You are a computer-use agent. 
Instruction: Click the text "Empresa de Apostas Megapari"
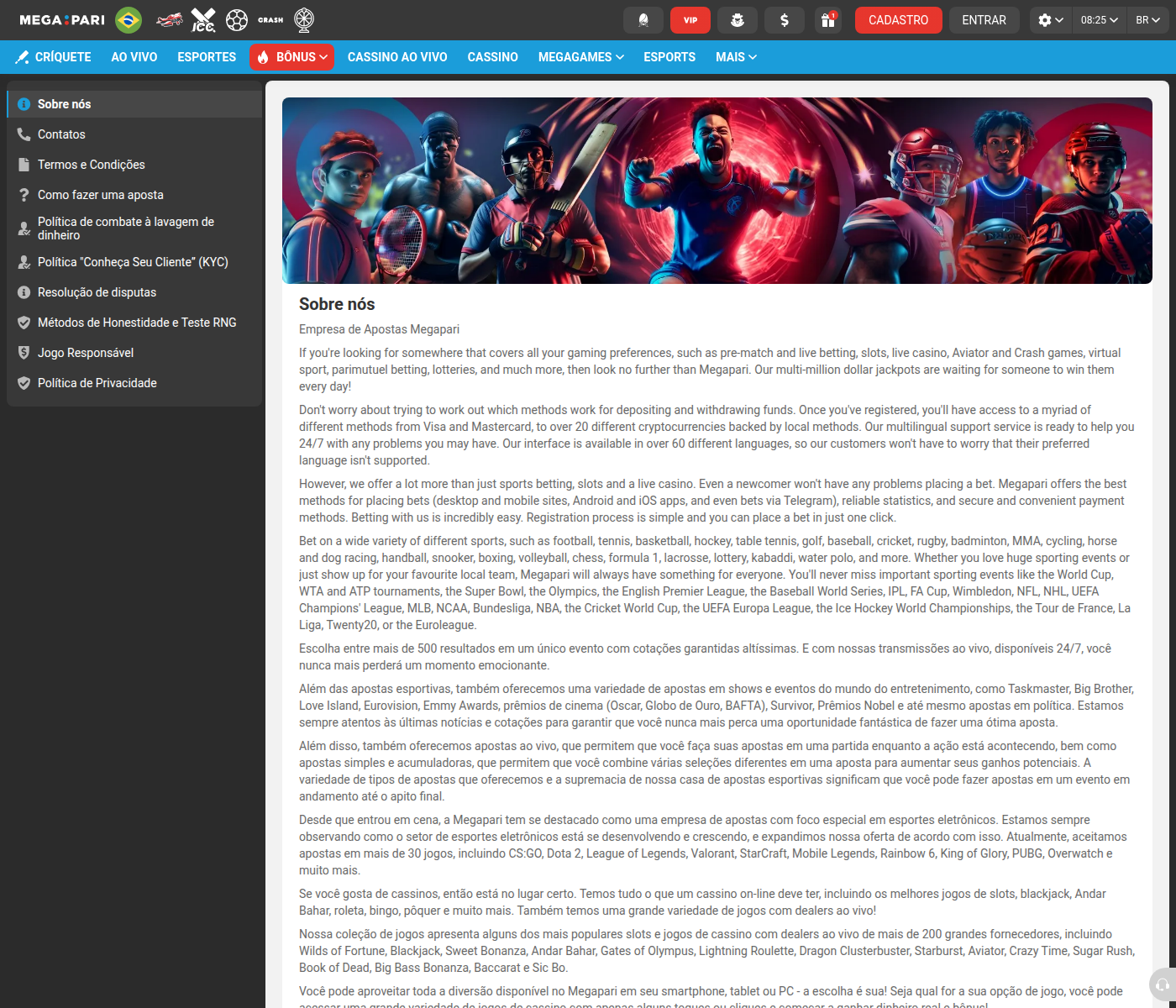point(379,329)
